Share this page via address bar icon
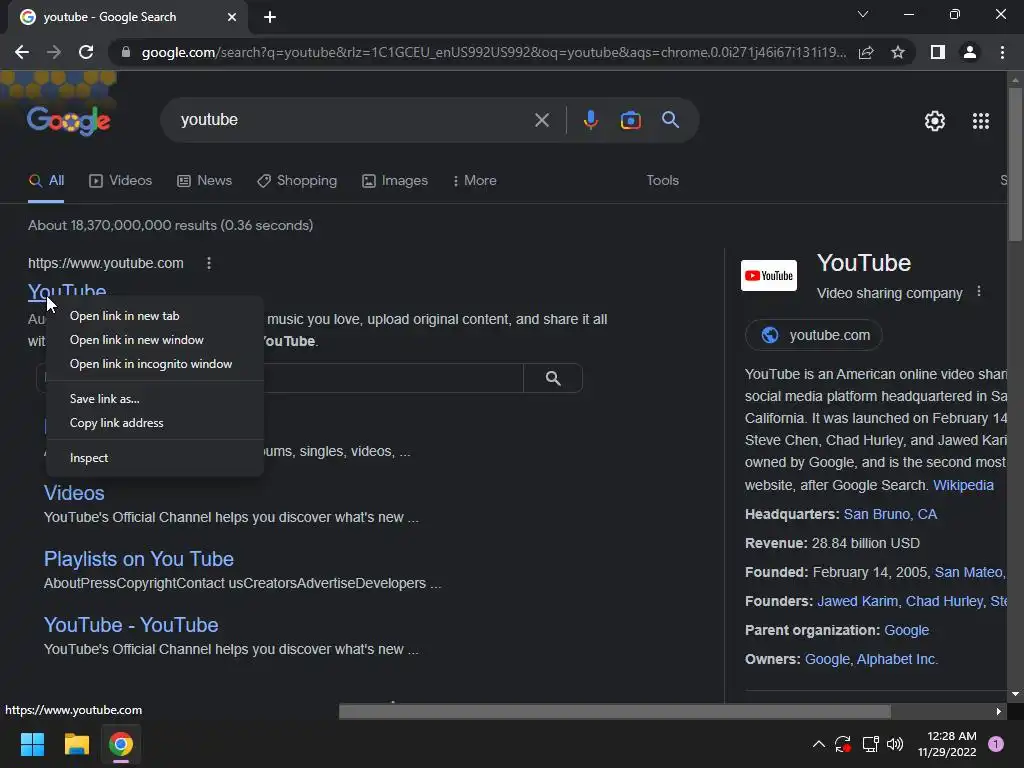The height and width of the screenshot is (768, 1024). 866,52
